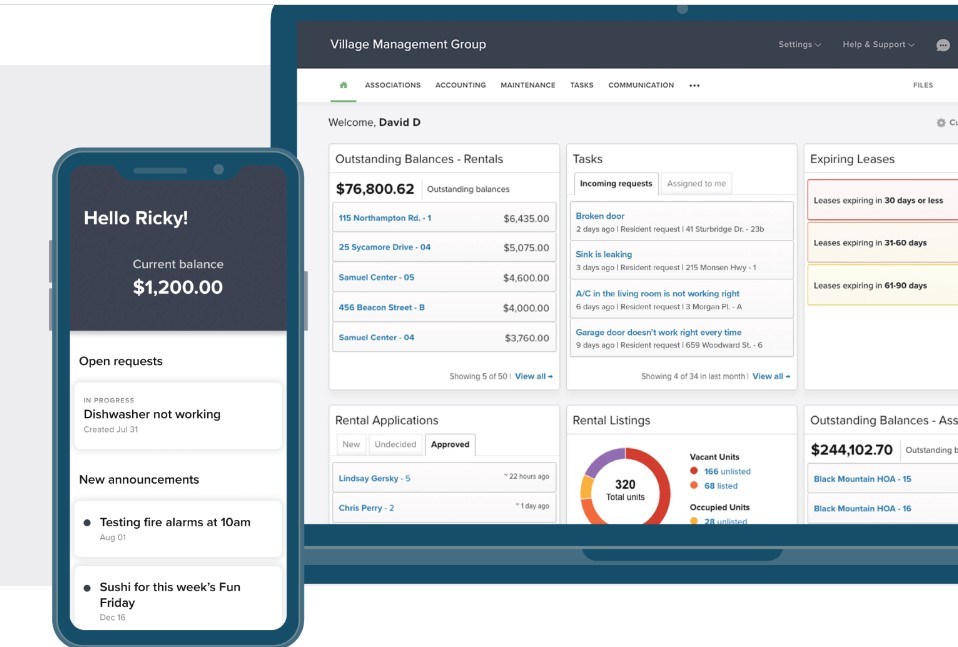
Task: Expand leases expiring in 30 days or less
Action: click(x=878, y=200)
